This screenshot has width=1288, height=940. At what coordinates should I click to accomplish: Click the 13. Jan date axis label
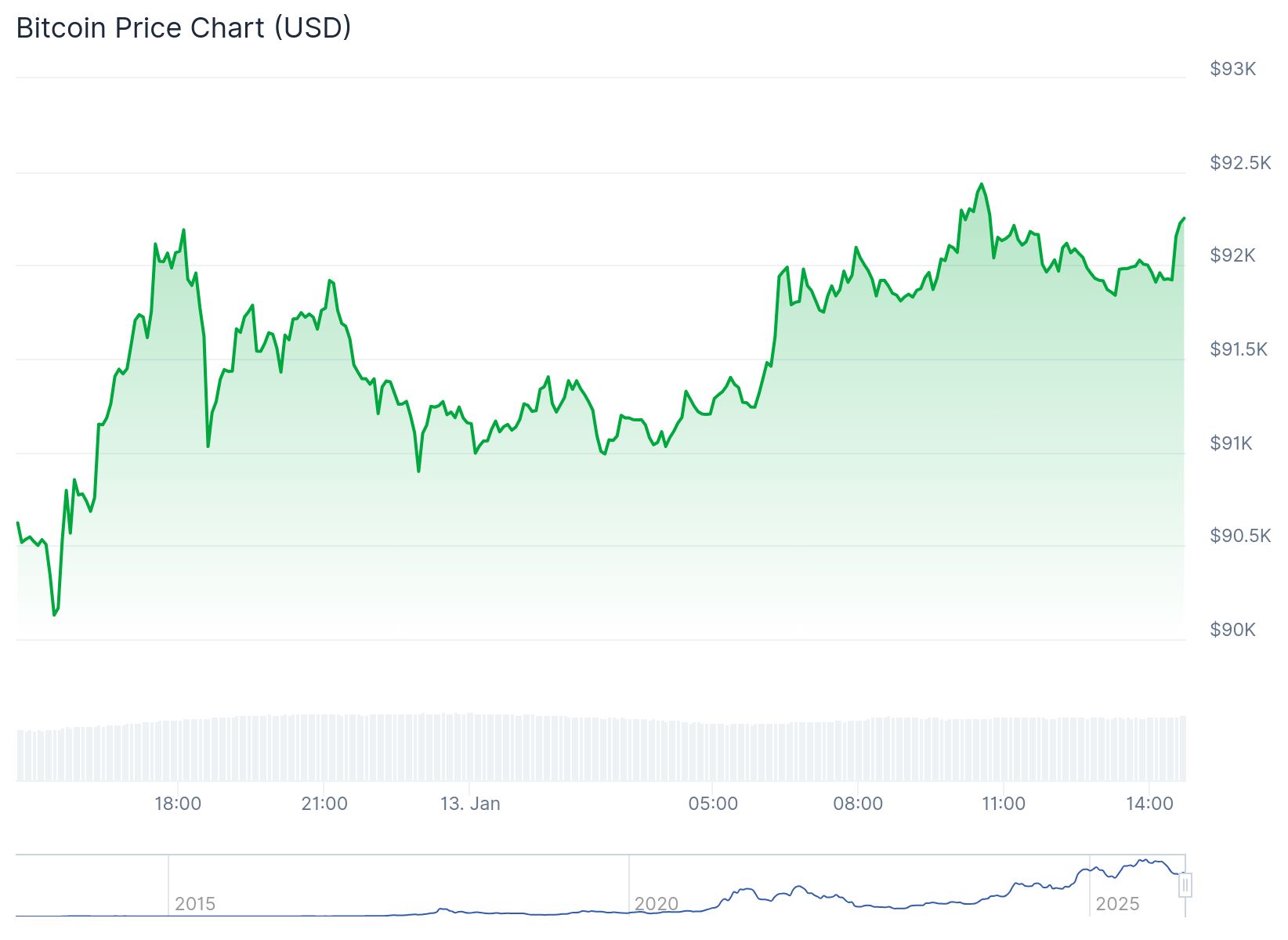[x=470, y=804]
